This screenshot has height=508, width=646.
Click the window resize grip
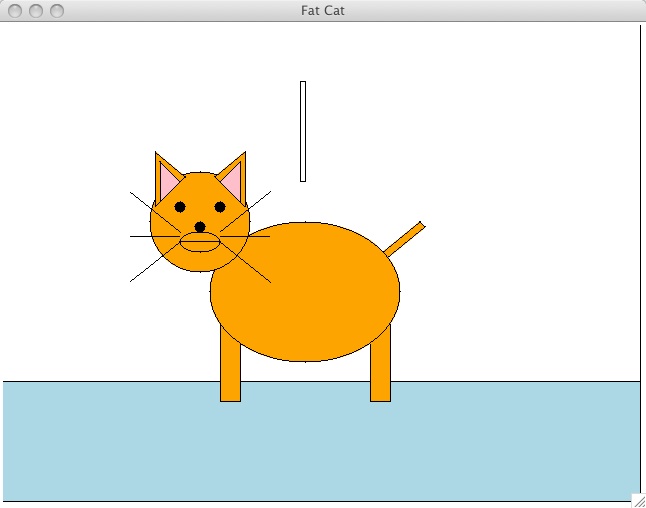639,501
